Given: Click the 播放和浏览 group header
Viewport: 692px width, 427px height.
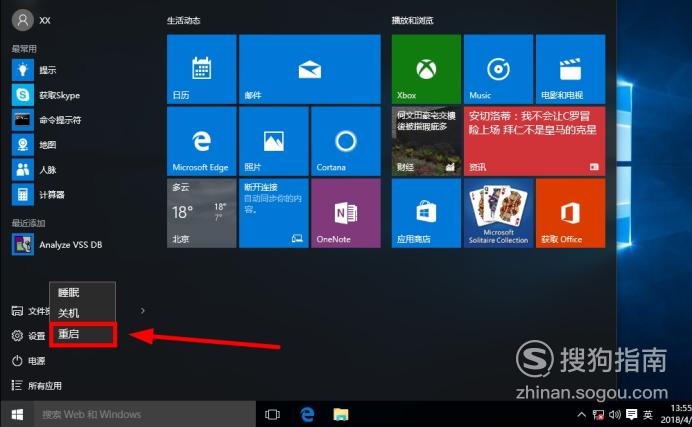Looking at the screenshot, I should click(412, 20).
